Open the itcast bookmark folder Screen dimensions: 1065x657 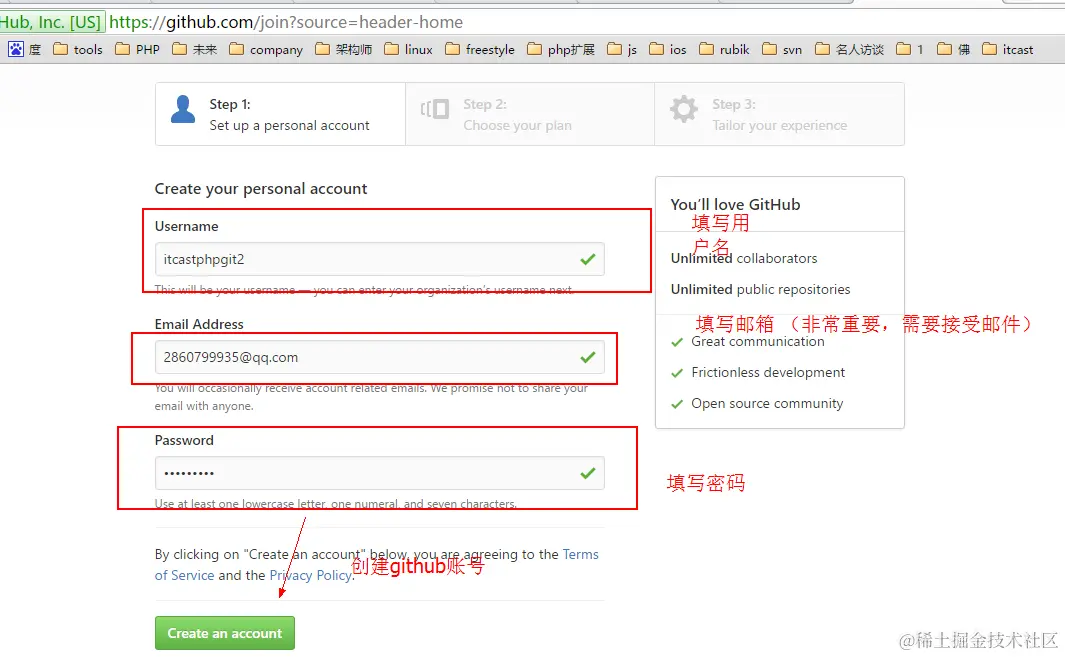click(x=1007, y=50)
